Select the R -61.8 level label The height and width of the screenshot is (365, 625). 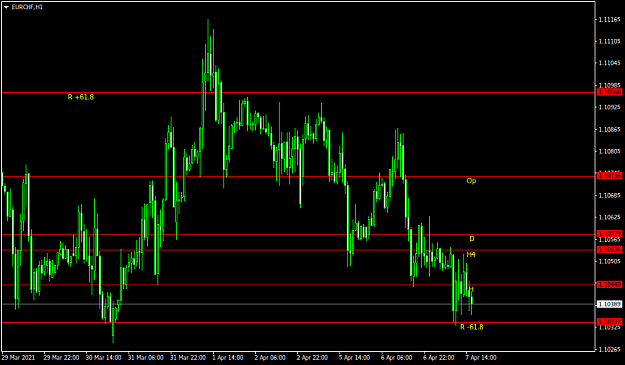tap(472, 327)
